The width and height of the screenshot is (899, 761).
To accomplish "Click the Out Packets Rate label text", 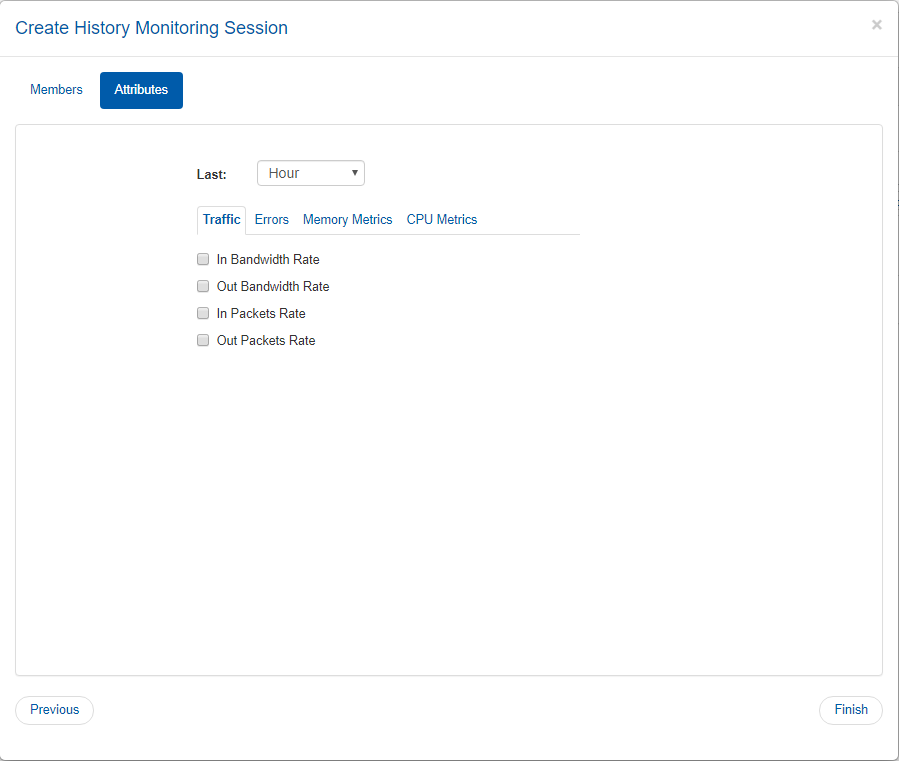I will (266, 341).
